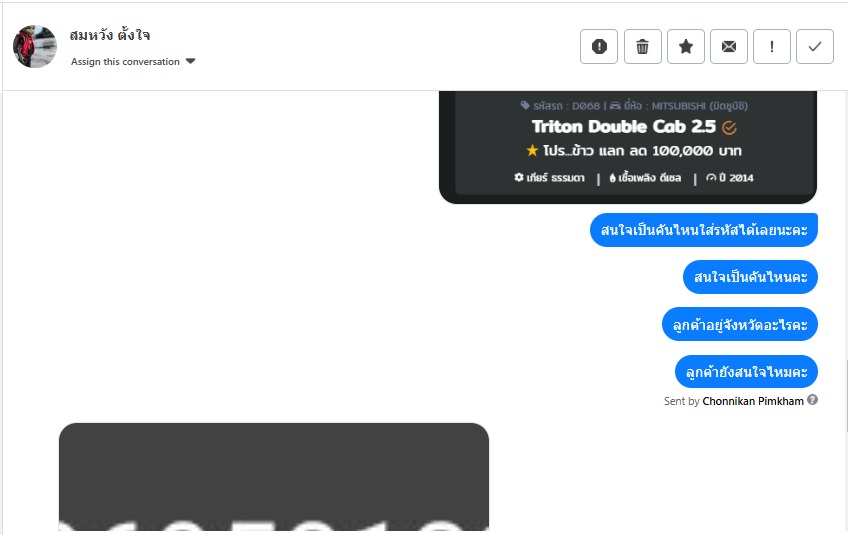848x535 pixels.
Task: Select message bubble สนใจเป็นคันไหนใส่รหัสได้เลยนะคะ
Action: pyautogui.click(x=704, y=230)
